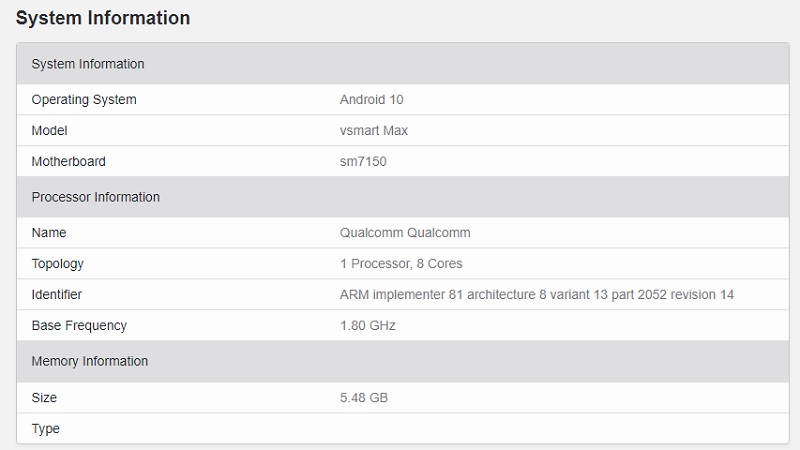Click the System Information page heading
The image size is (800, 450).
[x=103, y=18]
